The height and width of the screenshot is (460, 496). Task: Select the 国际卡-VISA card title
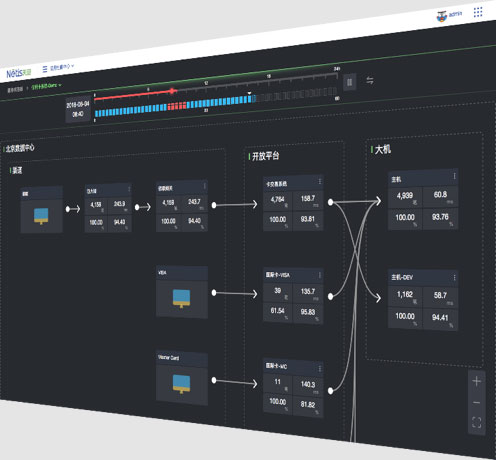click(x=278, y=275)
